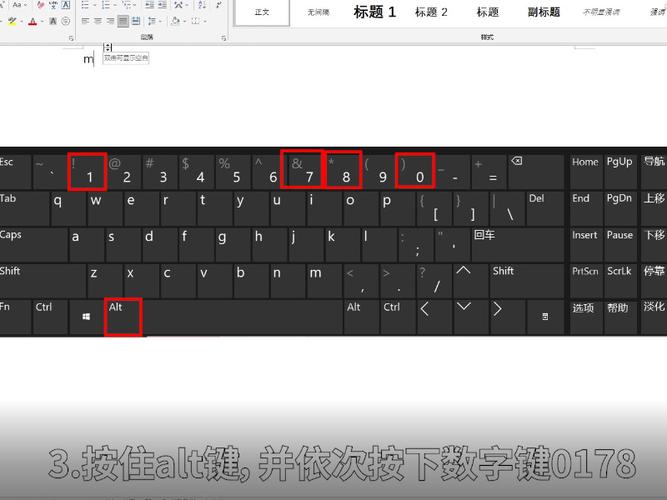Click the font color red A icon

(34, 21)
